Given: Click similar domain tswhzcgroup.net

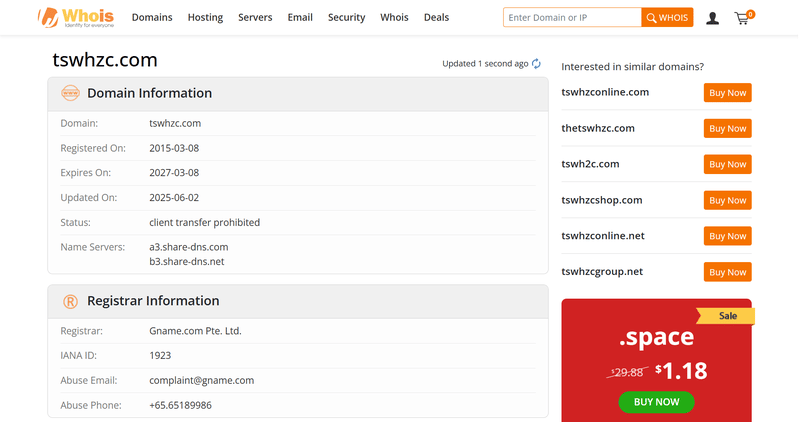Looking at the screenshot, I should [602, 271].
